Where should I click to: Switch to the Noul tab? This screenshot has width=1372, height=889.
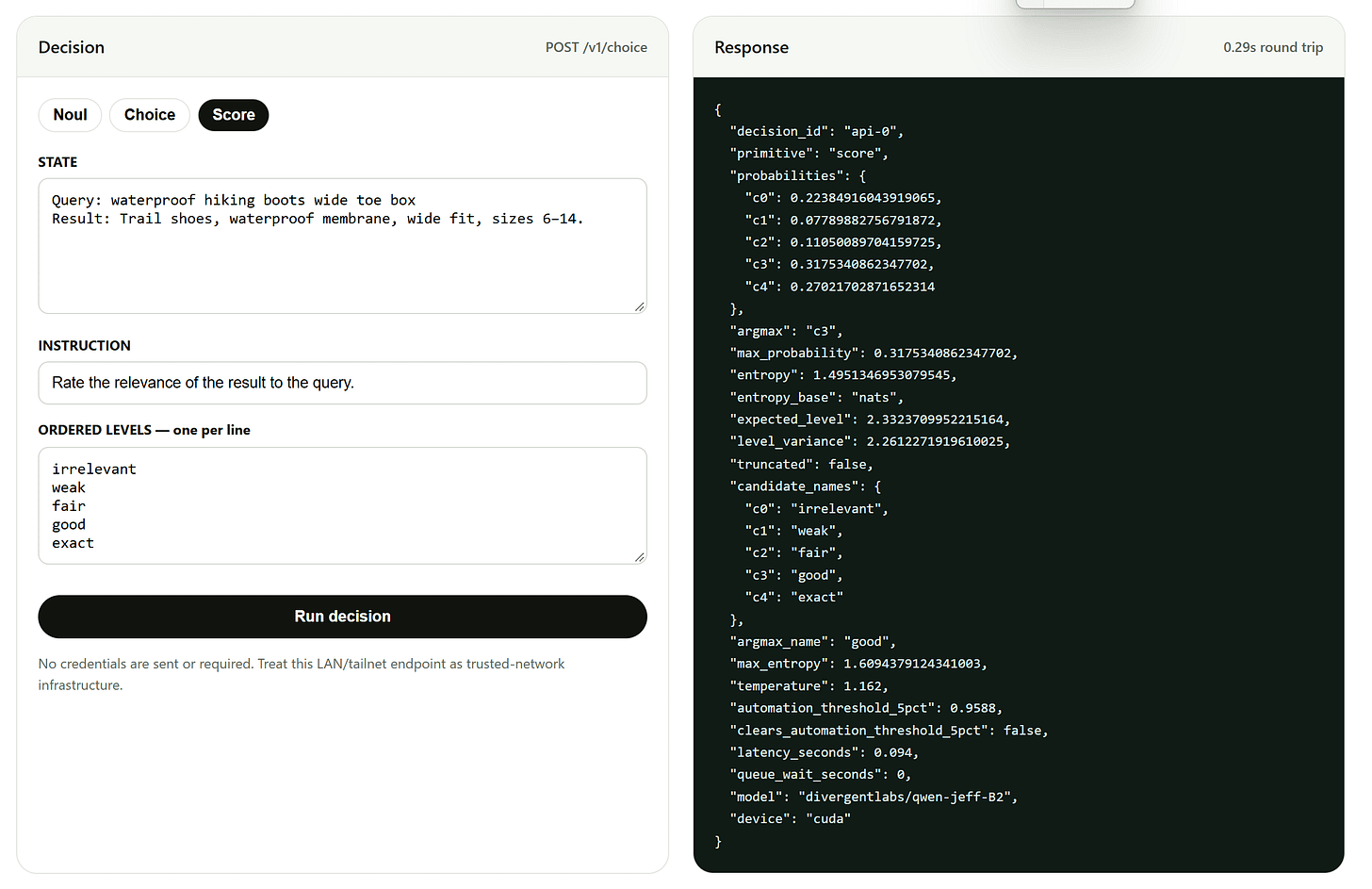pos(70,115)
